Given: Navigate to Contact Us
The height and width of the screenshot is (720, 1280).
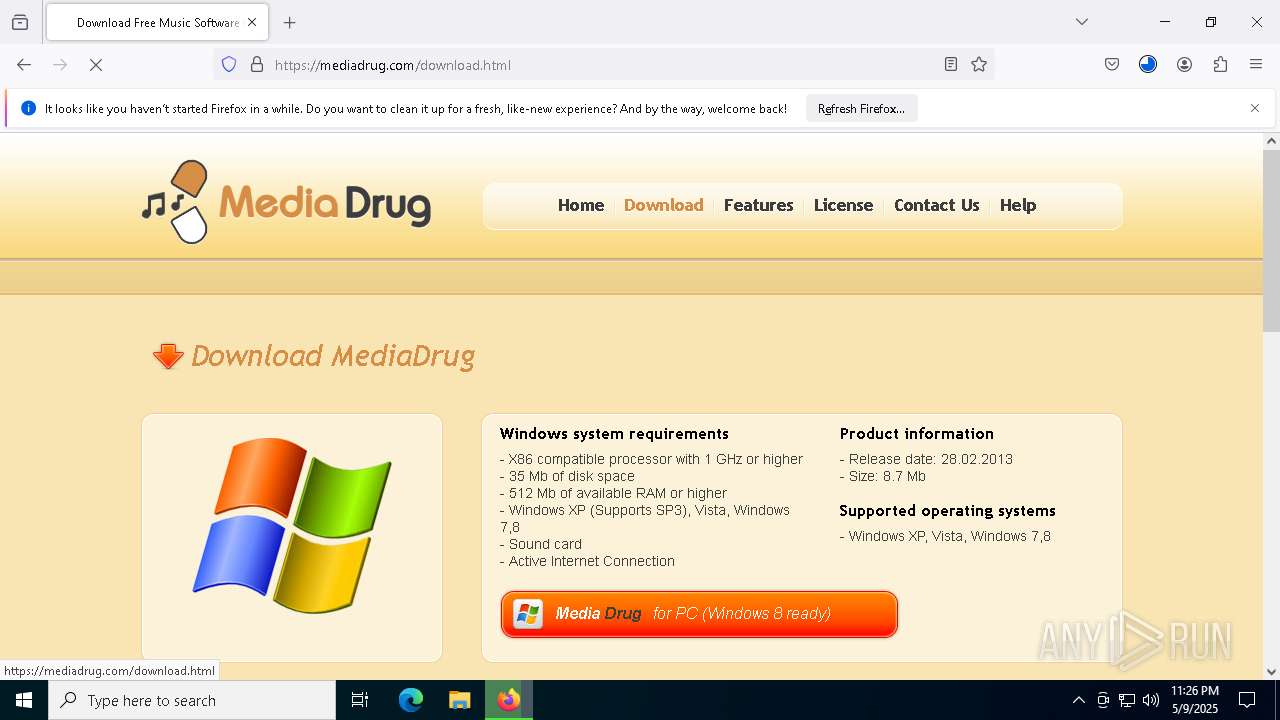Looking at the screenshot, I should point(936,205).
